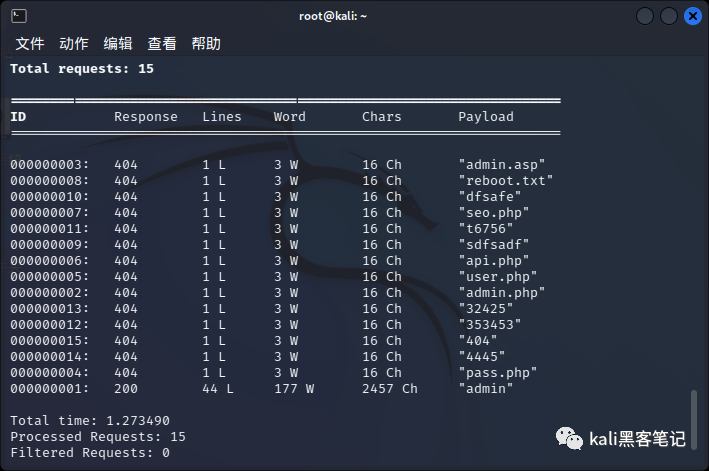Click the vertical scrollbar thumb
Image resolution: width=709 pixels, height=471 pixels.
click(694, 420)
